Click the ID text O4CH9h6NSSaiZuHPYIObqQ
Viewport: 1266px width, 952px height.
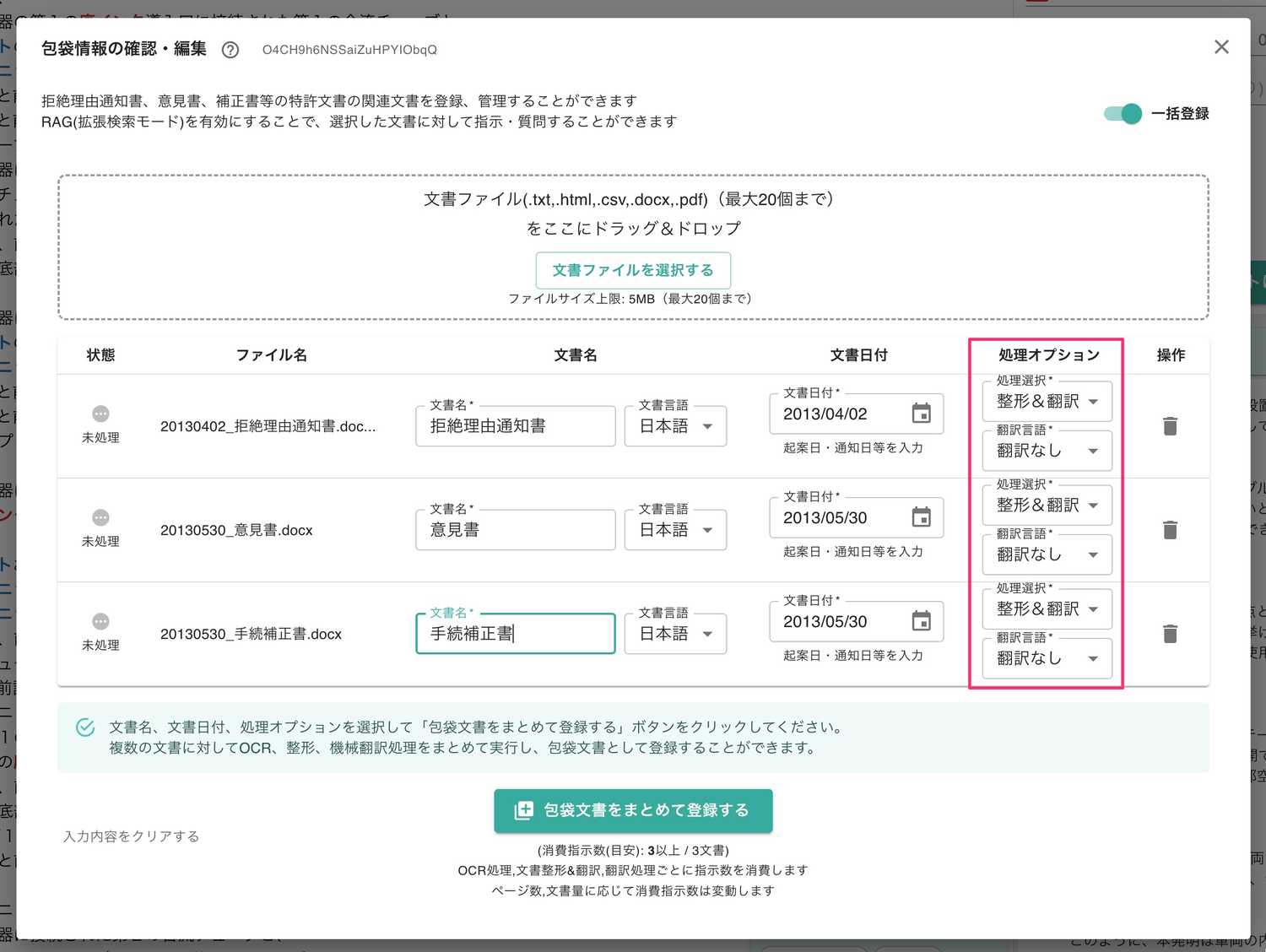pyautogui.click(x=349, y=50)
